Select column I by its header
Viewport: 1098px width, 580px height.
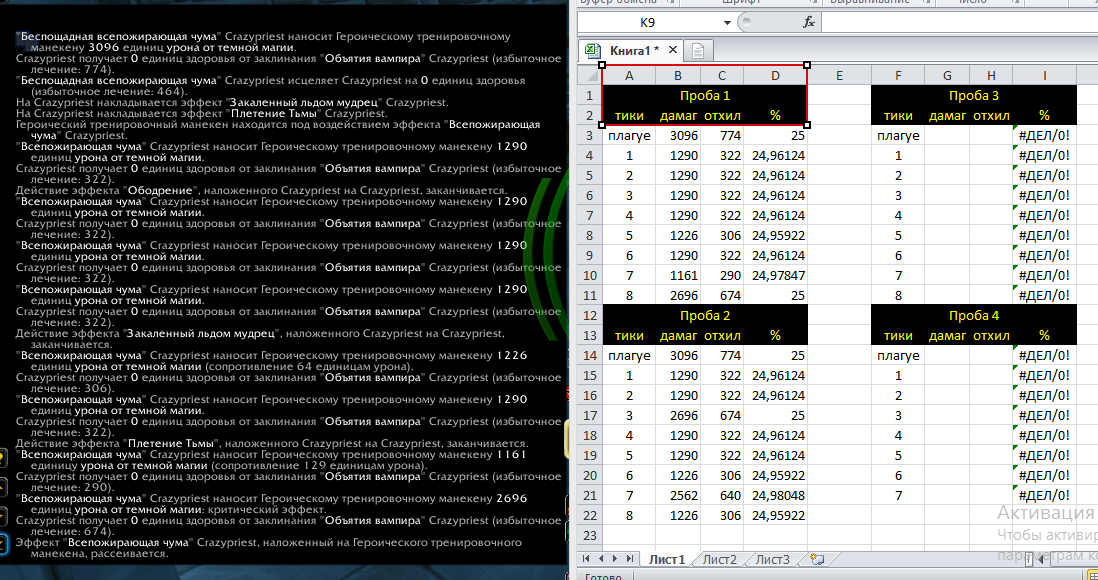[x=1044, y=75]
